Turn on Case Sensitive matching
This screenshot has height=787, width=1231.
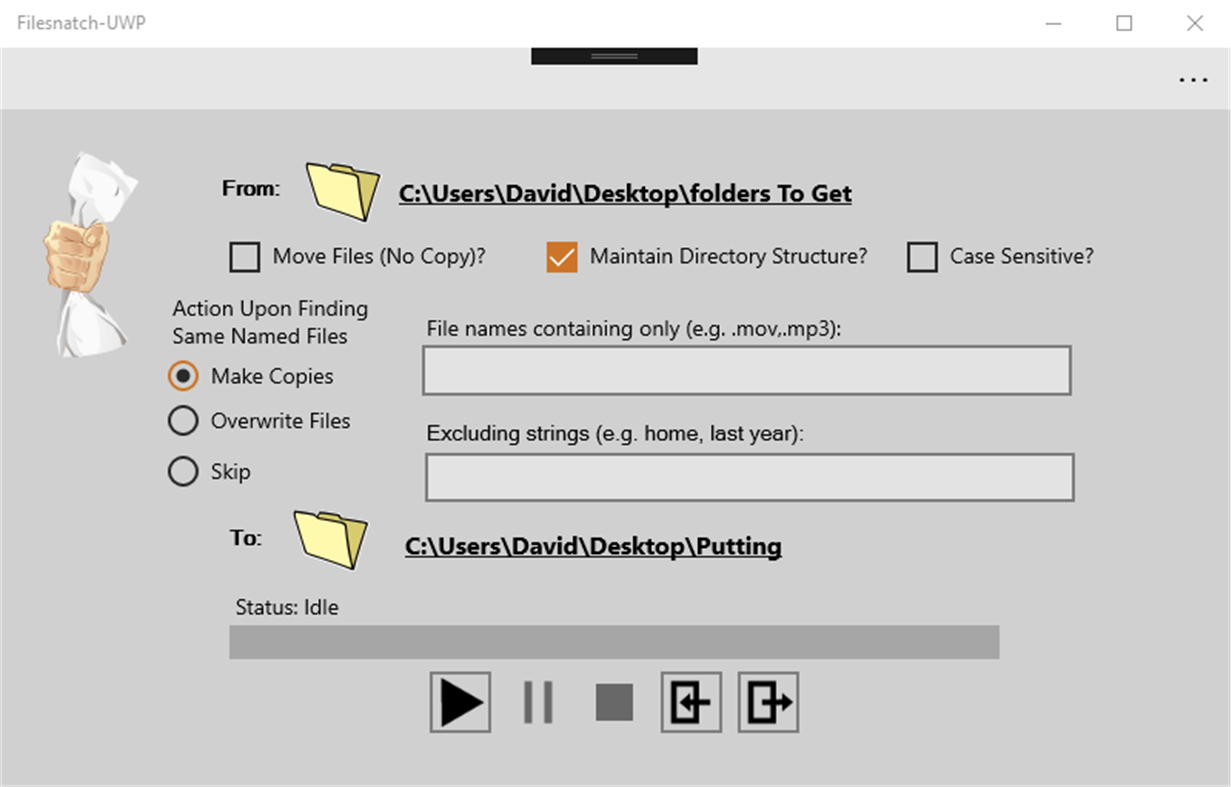coord(921,257)
